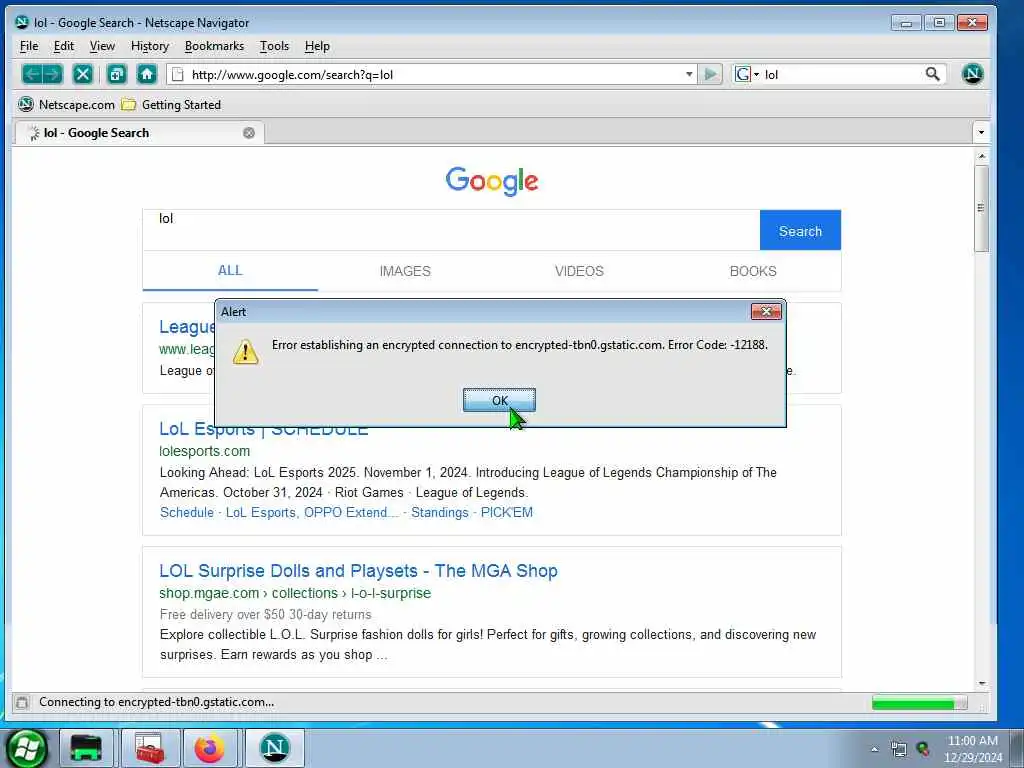
Task: Stop page loading with X button
Action: point(83,74)
